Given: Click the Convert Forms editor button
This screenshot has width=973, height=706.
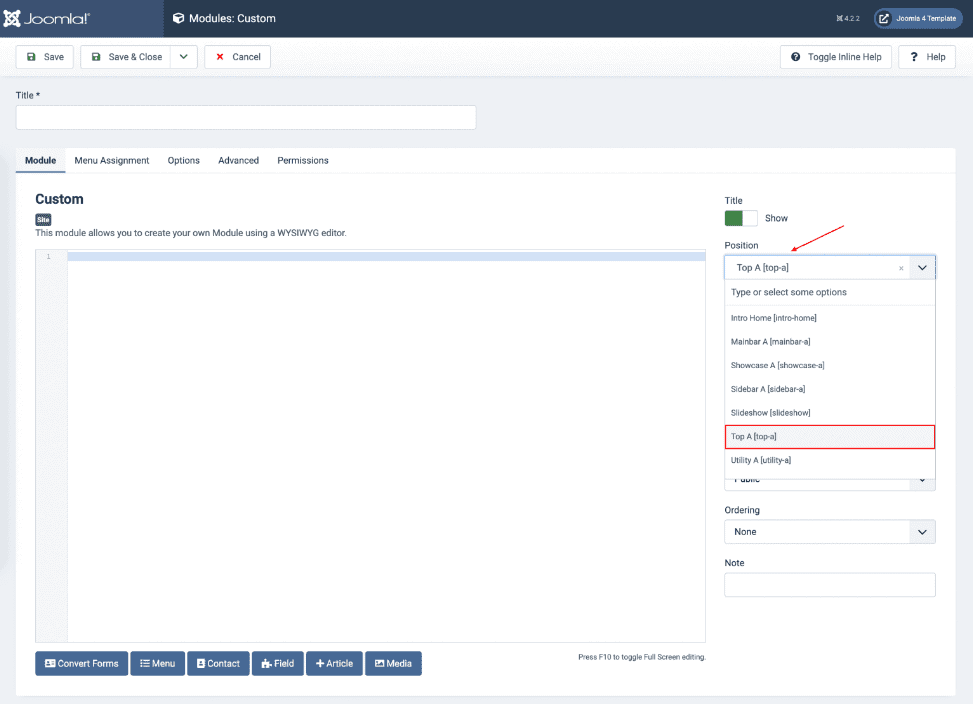Looking at the screenshot, I should [81, 664].
